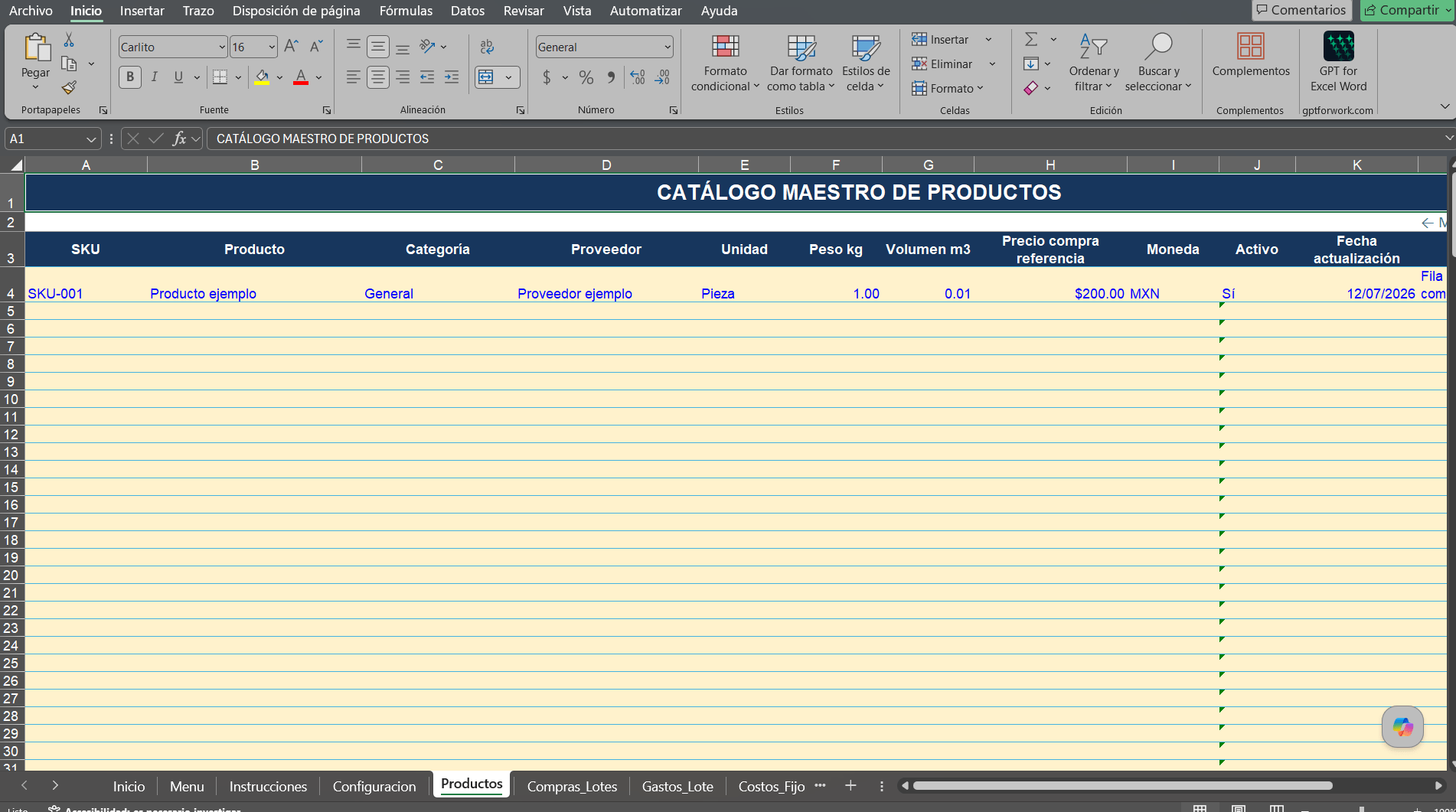The image size is (1456, 812).
Task: Click the Merge and Center icon
Action: pyautogui.click(x=486, y=77)
